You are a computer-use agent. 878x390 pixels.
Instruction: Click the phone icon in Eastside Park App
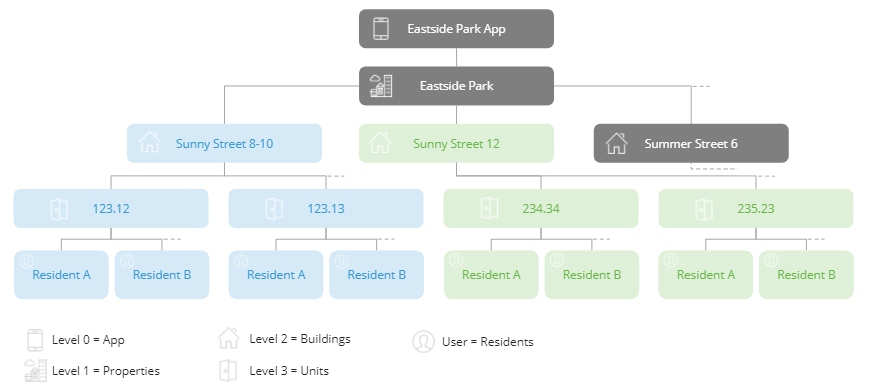(x=381, y=29)
